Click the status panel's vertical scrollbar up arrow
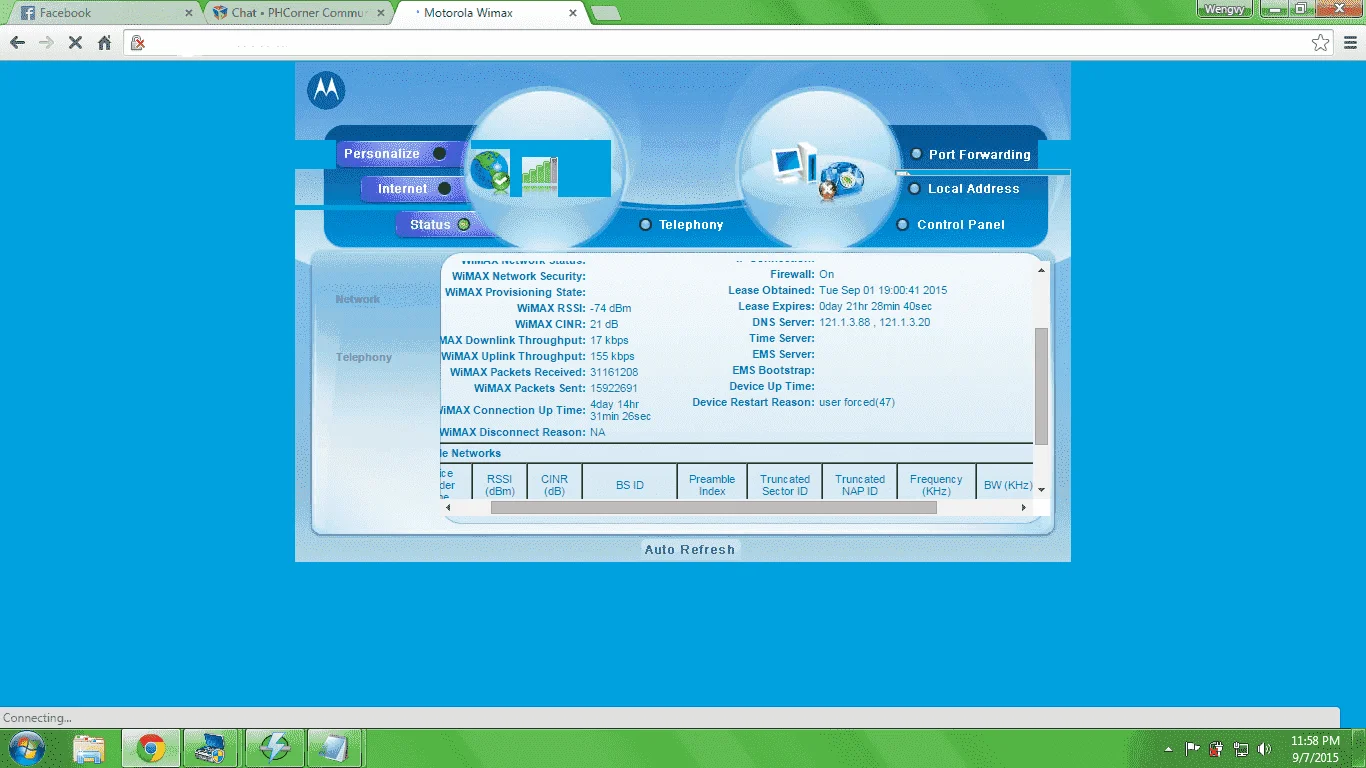The height and width of the screenshot is (768, 1366). pyautogui.click(x=1041, y=270)
